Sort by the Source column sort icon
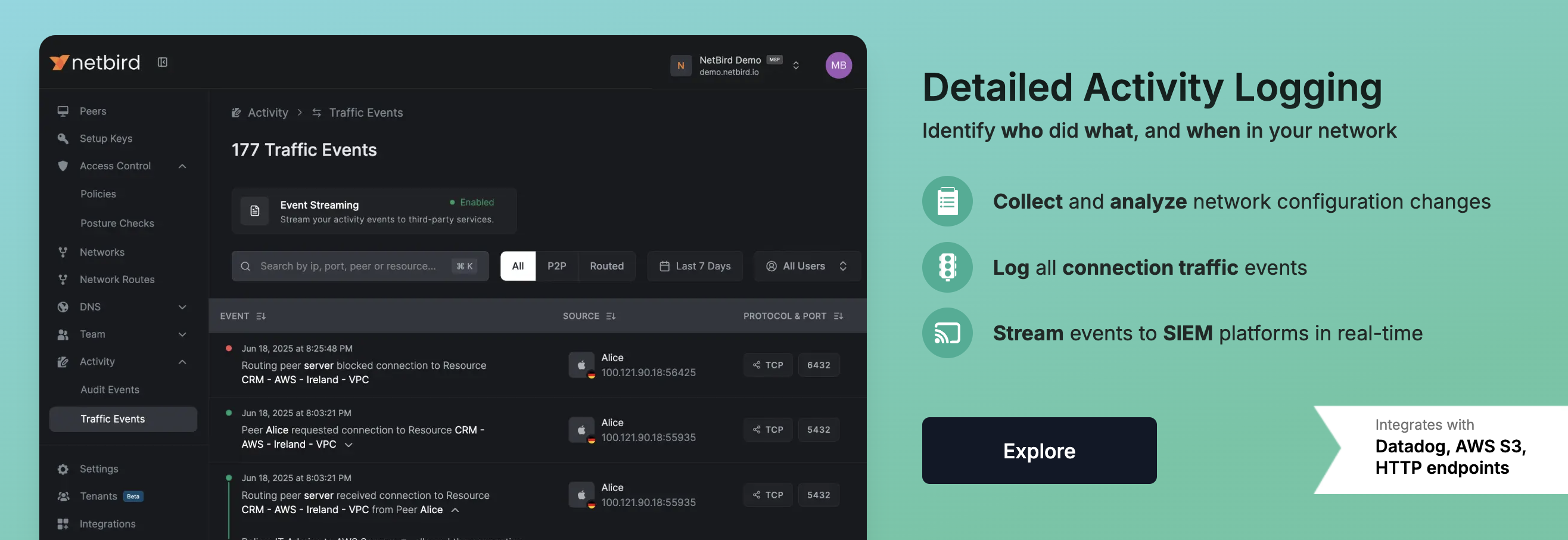The height and width of the screenshot is (540, 1568). (611, 316)
